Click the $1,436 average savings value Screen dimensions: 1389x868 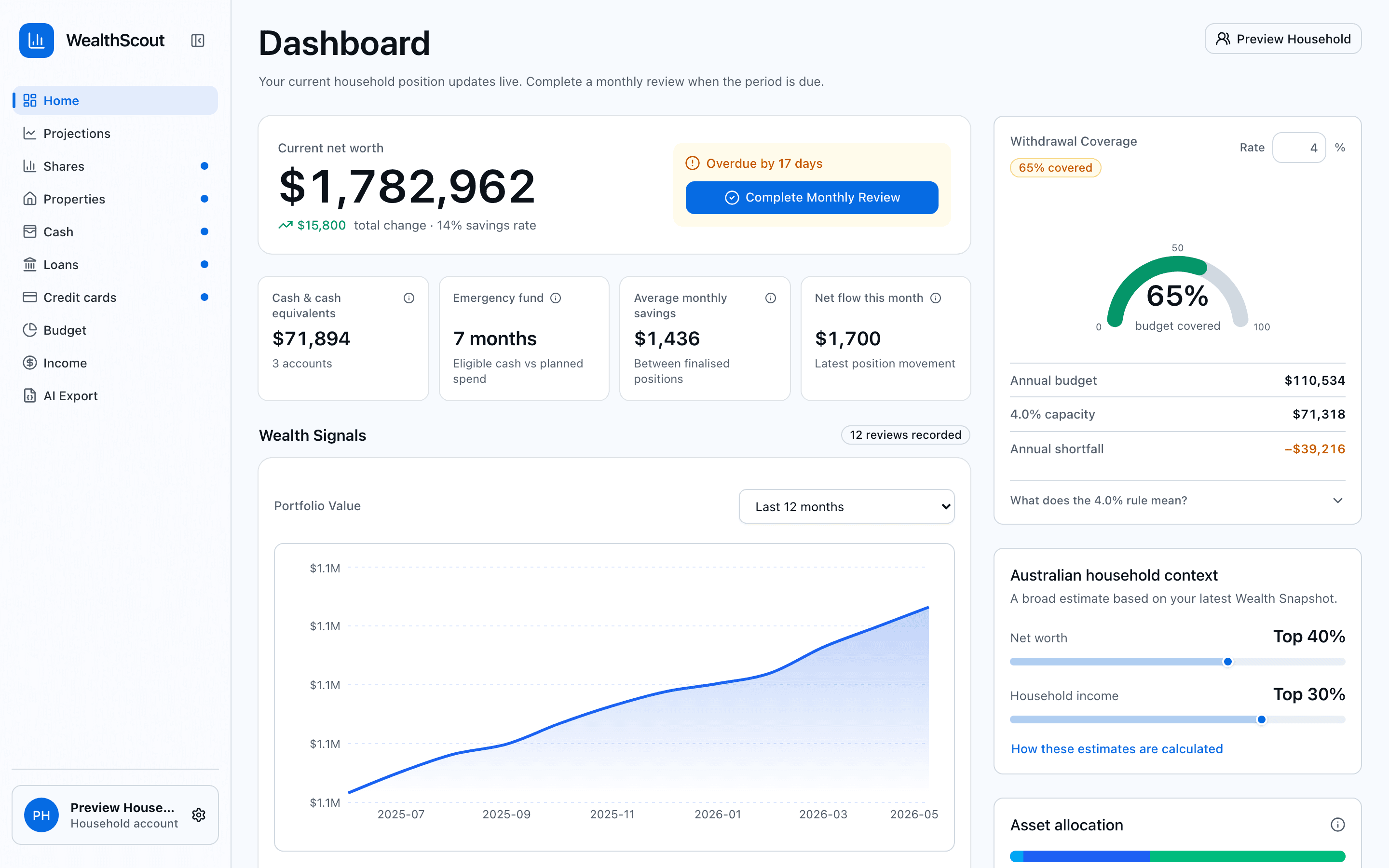click(667, 339)
